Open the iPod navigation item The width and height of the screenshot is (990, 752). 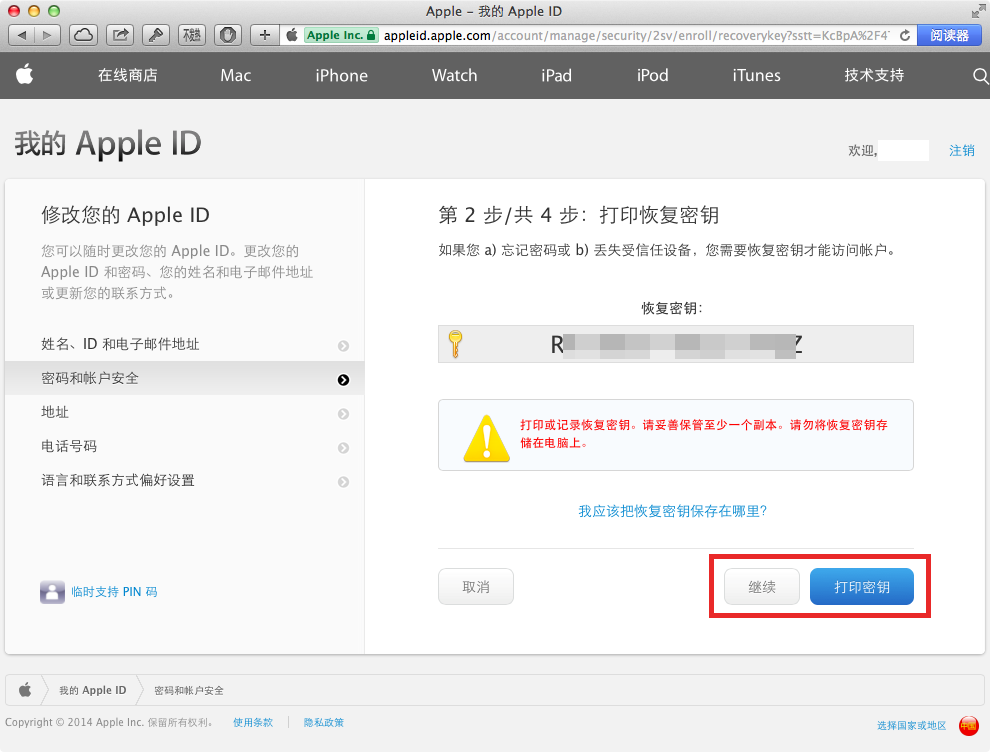(x=652, y=75)
